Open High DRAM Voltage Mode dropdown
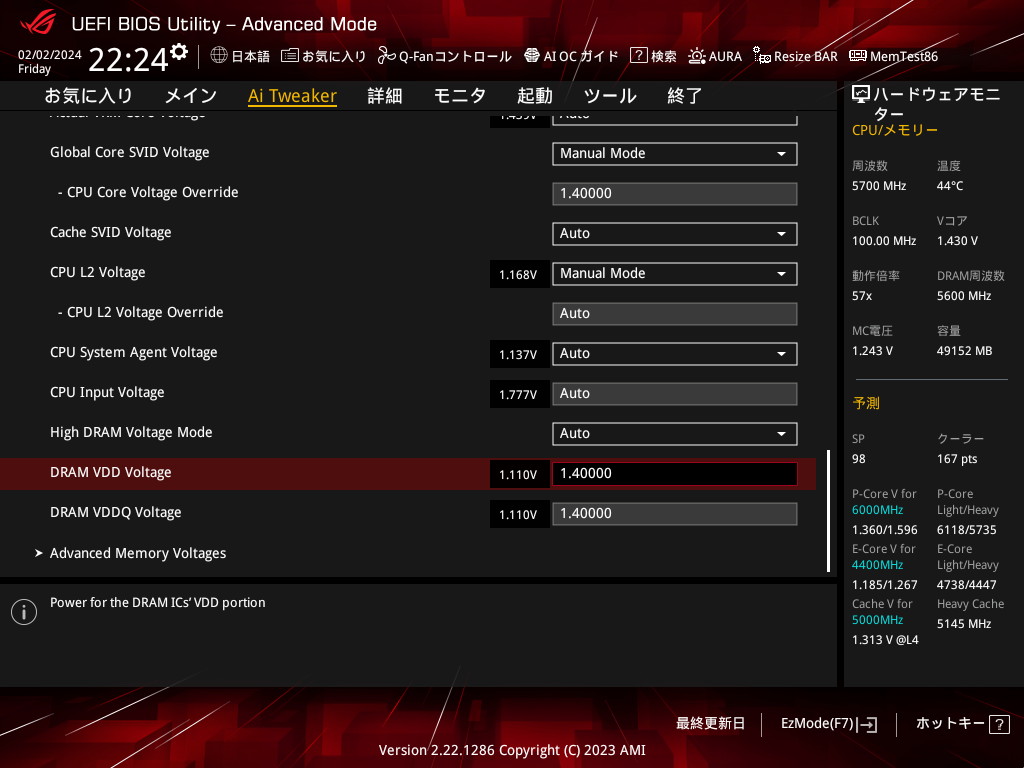The image size is (1024, 768). (x=675, y=434)
